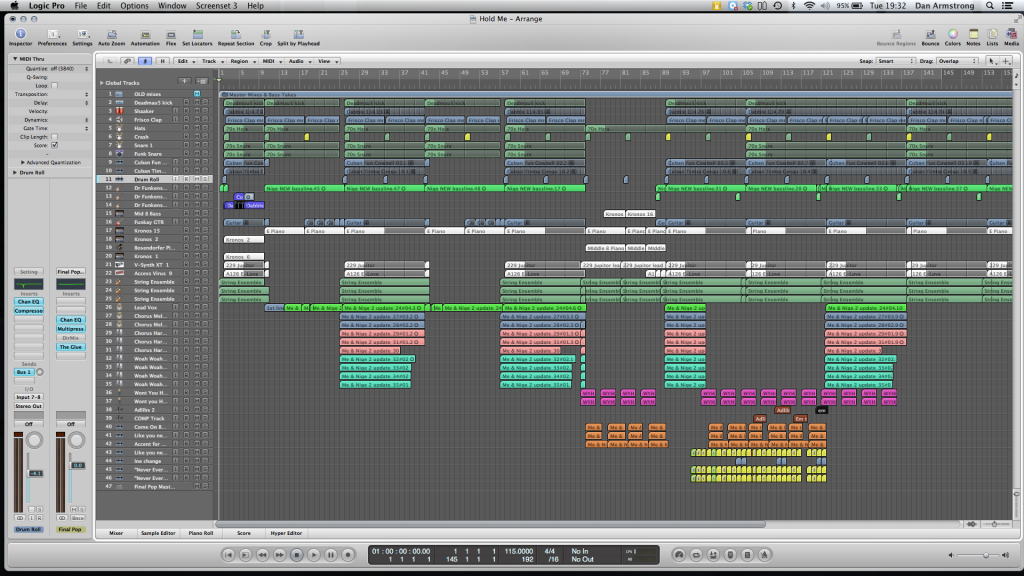Viewport: 1024px width, 576px height.
Task: Toggle the Catch playhead button
Action: [144, 61]
